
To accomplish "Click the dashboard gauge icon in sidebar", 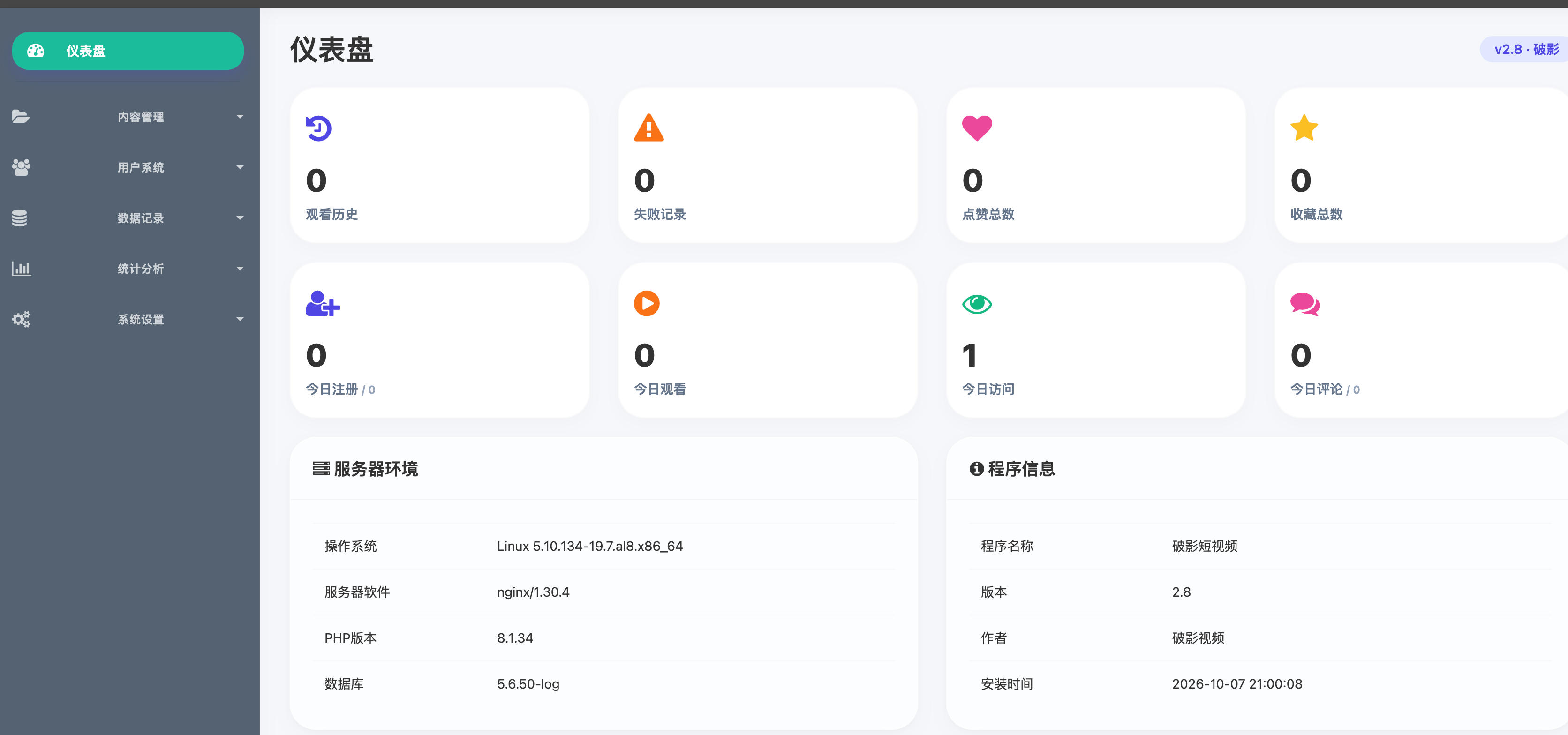I will (x=35, y=51).
